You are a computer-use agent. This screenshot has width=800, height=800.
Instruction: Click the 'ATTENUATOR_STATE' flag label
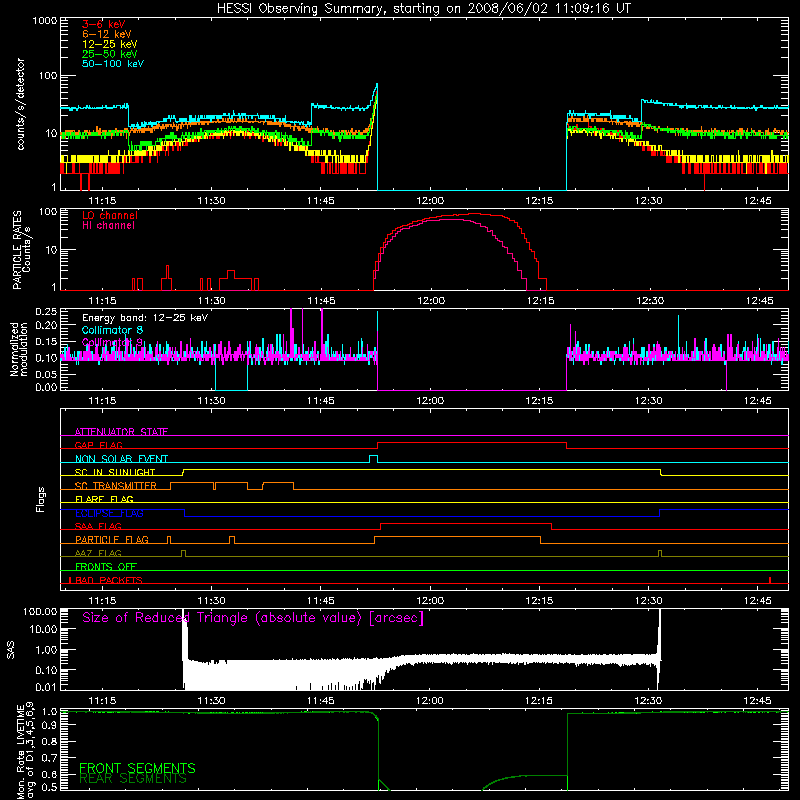click(121, 432)
